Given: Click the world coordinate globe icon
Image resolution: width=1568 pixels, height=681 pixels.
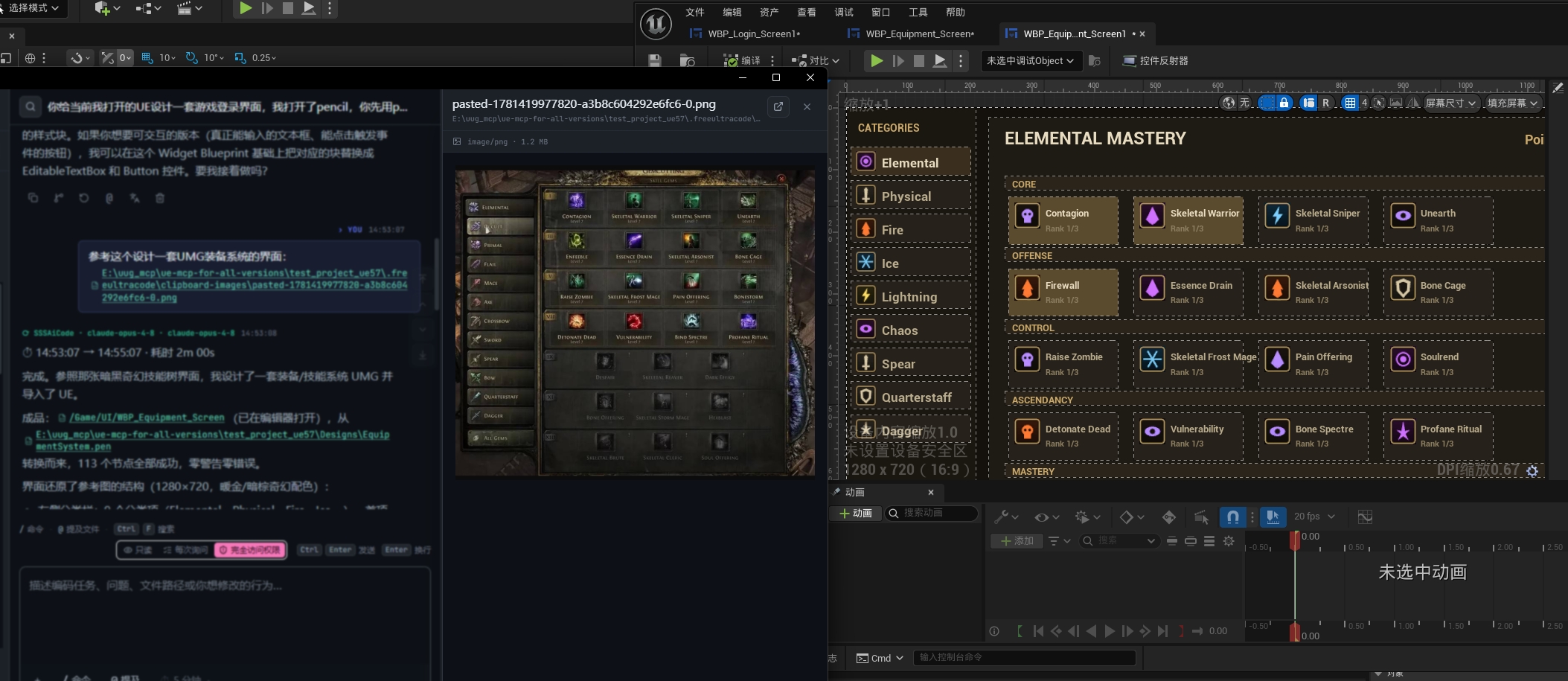Looking at the screenshot, I should tap(30, 57).
